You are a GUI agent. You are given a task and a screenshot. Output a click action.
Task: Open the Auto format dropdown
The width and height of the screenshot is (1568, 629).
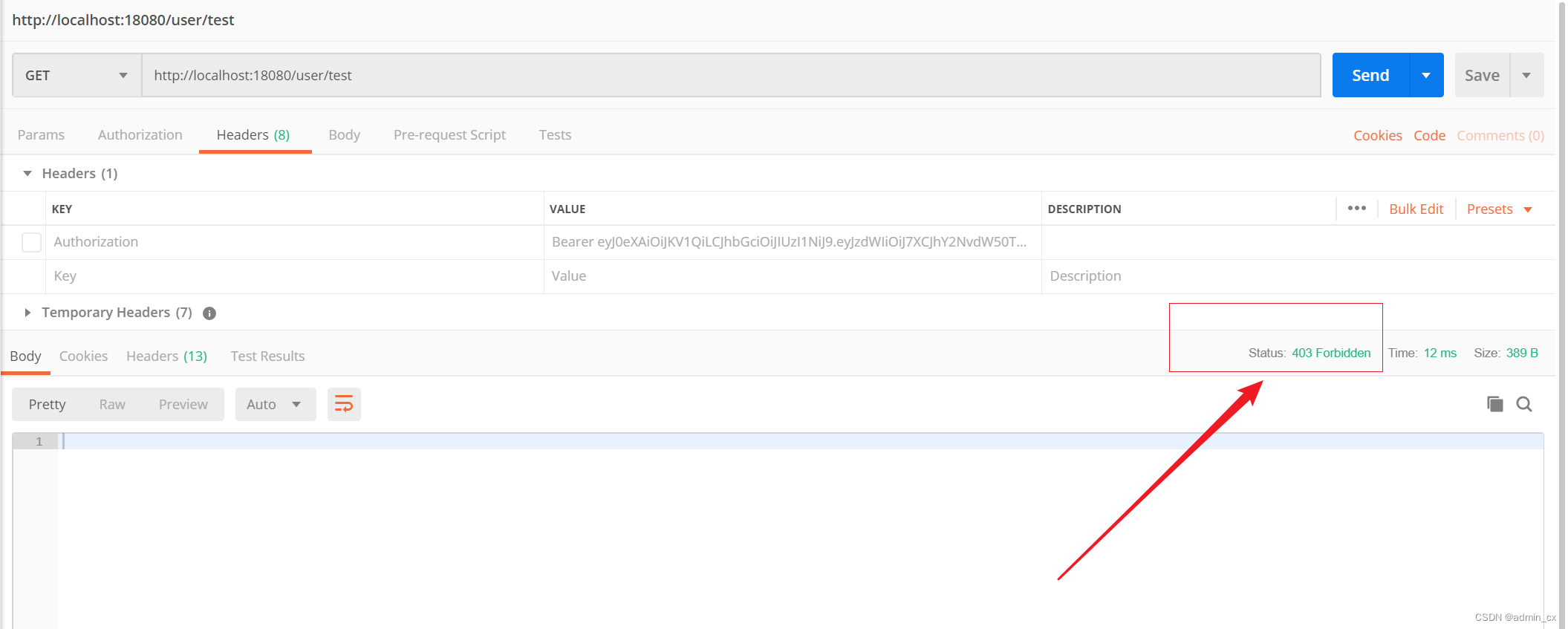[276, 404]
